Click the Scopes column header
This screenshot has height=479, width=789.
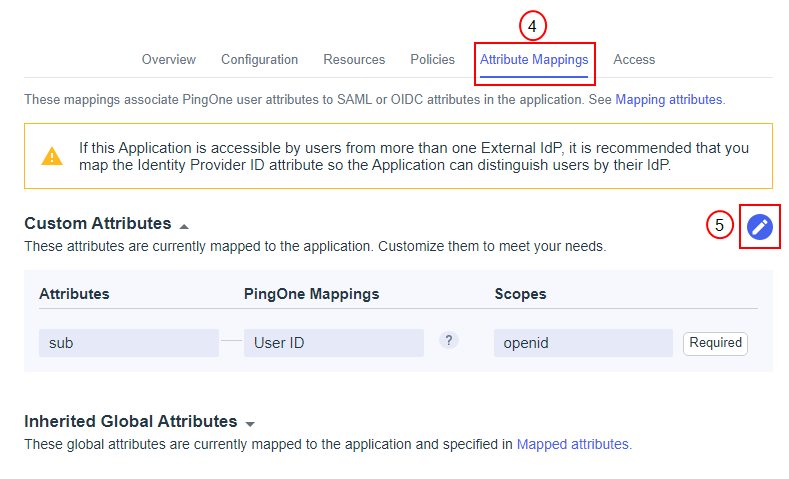point(520,294)
